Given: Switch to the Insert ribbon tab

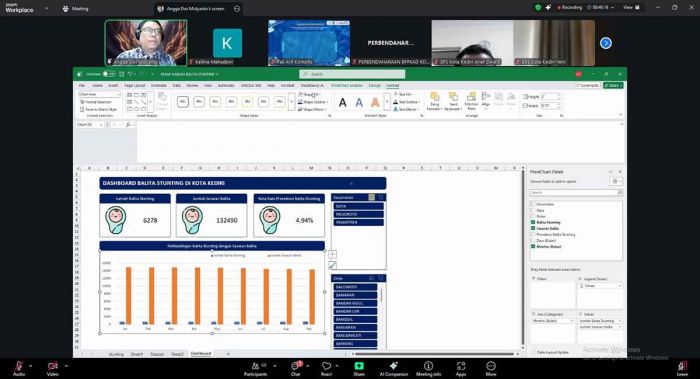Looking at the screenshot, I should point(113,85).
